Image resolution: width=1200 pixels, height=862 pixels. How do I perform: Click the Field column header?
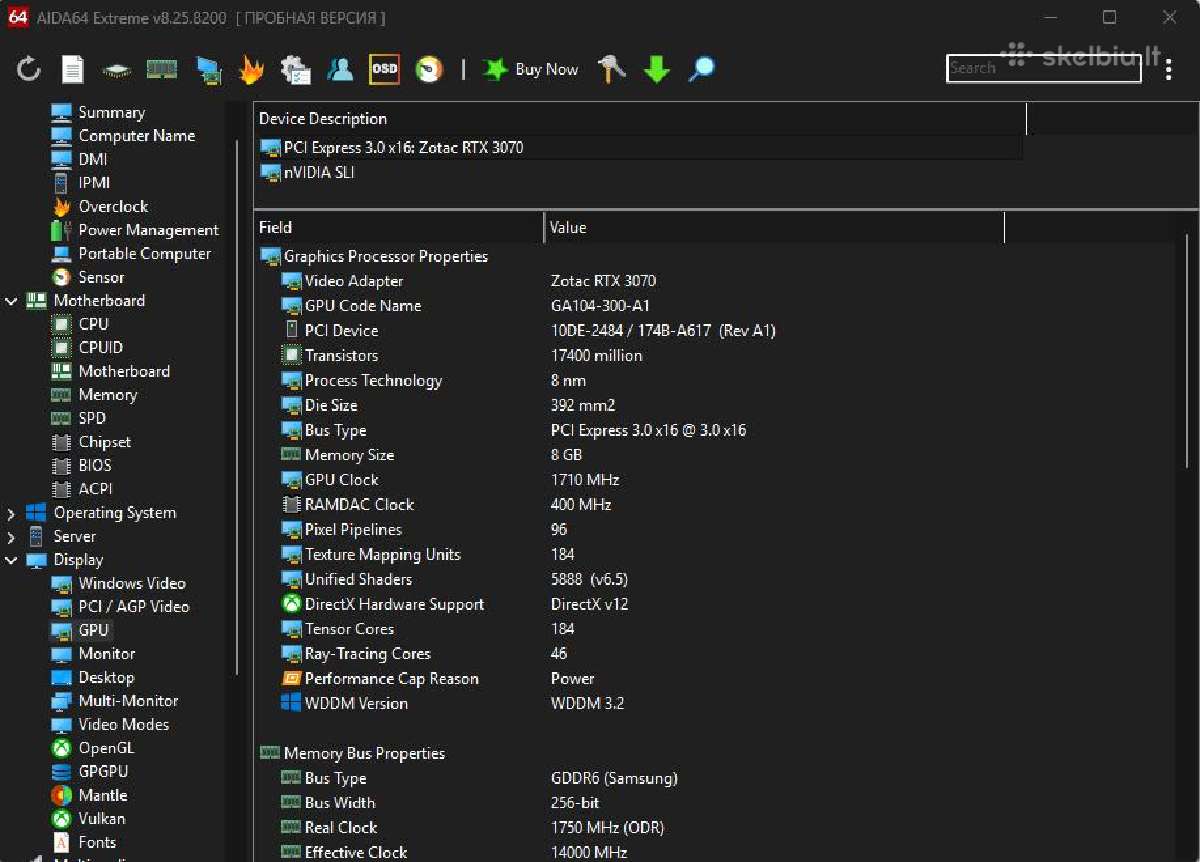click(x=399, y=228)
